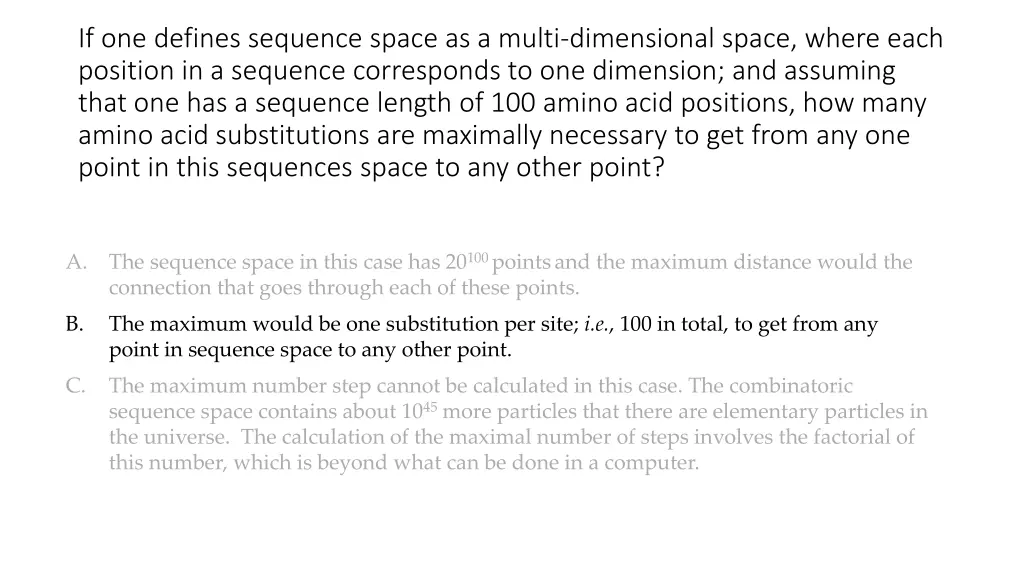Click the question's last line ending "any other point?"

tap(371, 167)
